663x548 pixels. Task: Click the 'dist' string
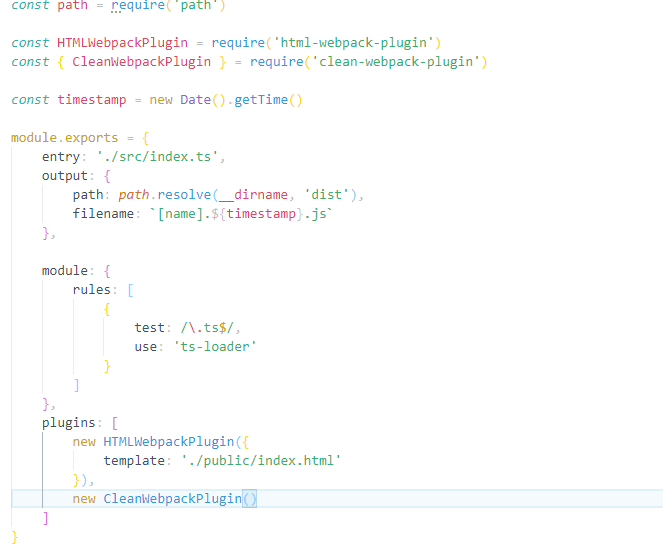tap(326, 195)
